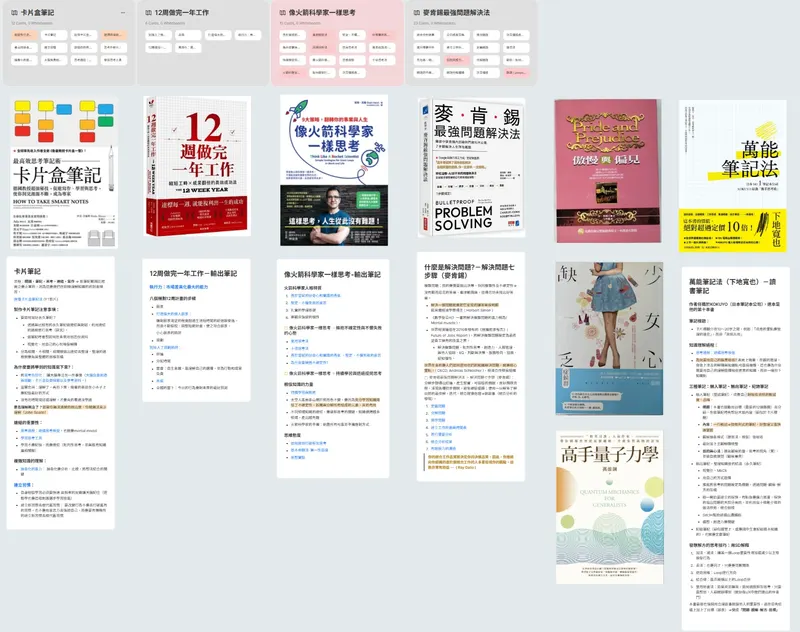Click the whiteboard icon beside 12周做完一年工作 title
The height and width of the screenshot is (632, 800).
[x=148, y=13]
